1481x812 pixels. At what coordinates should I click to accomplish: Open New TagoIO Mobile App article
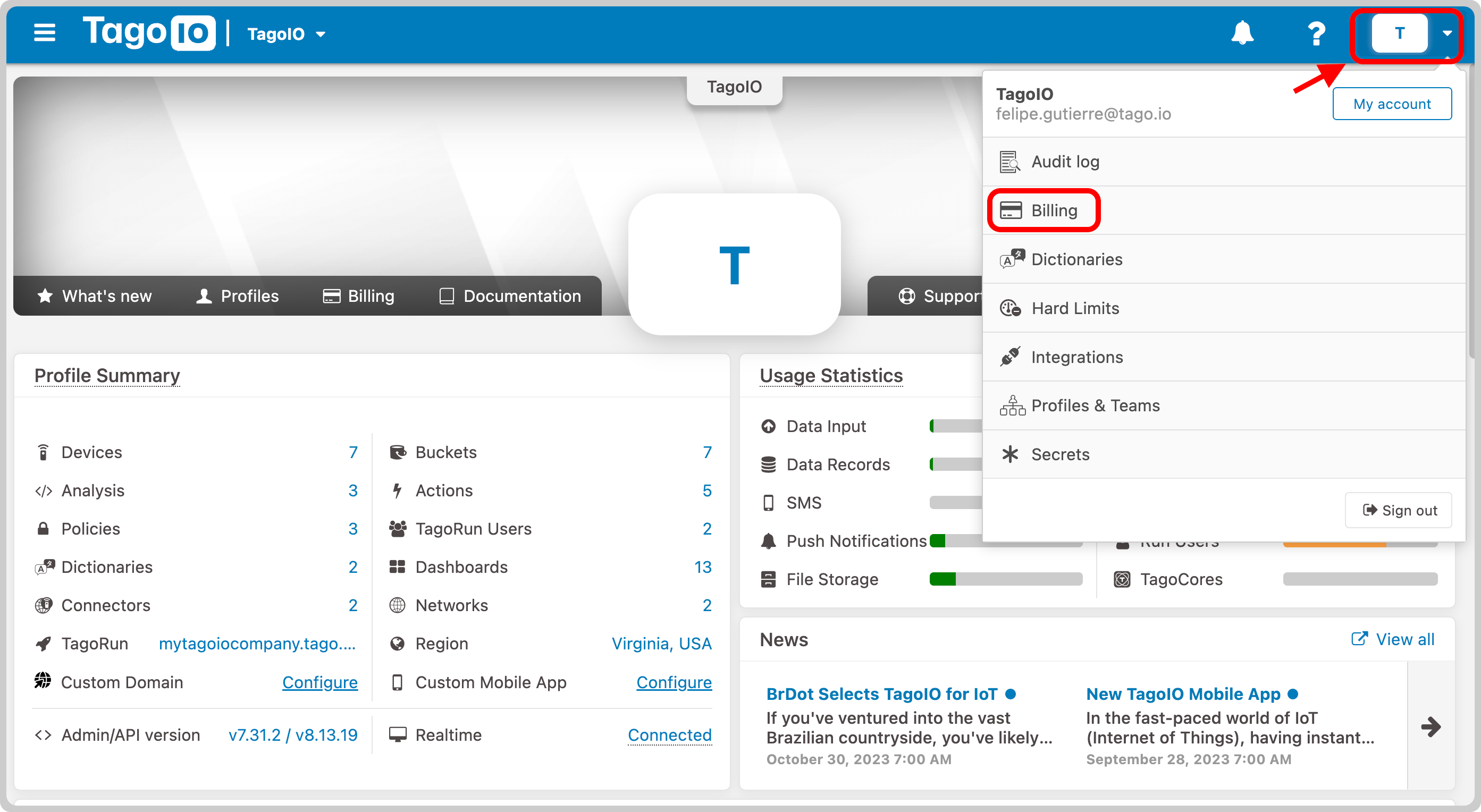pyautogui.click(x=1183, y=694)
